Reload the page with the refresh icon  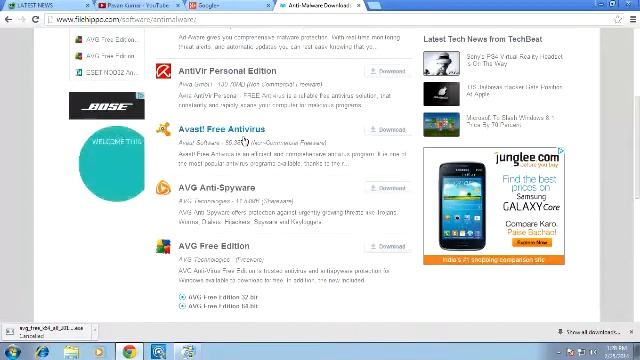pyautogui.click(x=36, y=19)
